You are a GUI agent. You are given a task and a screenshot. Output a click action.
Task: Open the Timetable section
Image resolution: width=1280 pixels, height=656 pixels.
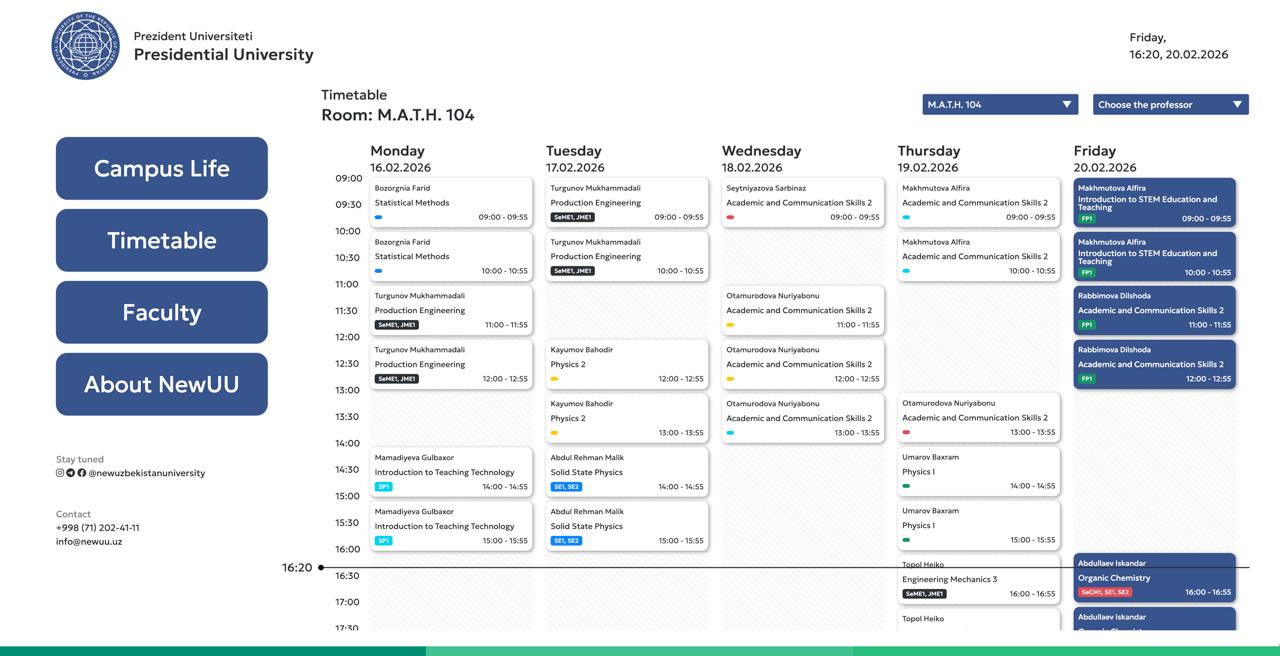coord(161,240)
